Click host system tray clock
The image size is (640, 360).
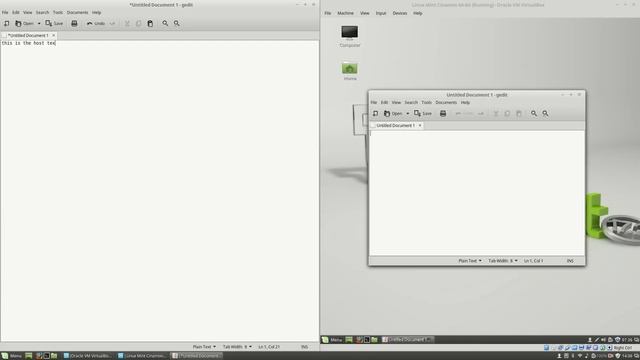coord(627,356)
